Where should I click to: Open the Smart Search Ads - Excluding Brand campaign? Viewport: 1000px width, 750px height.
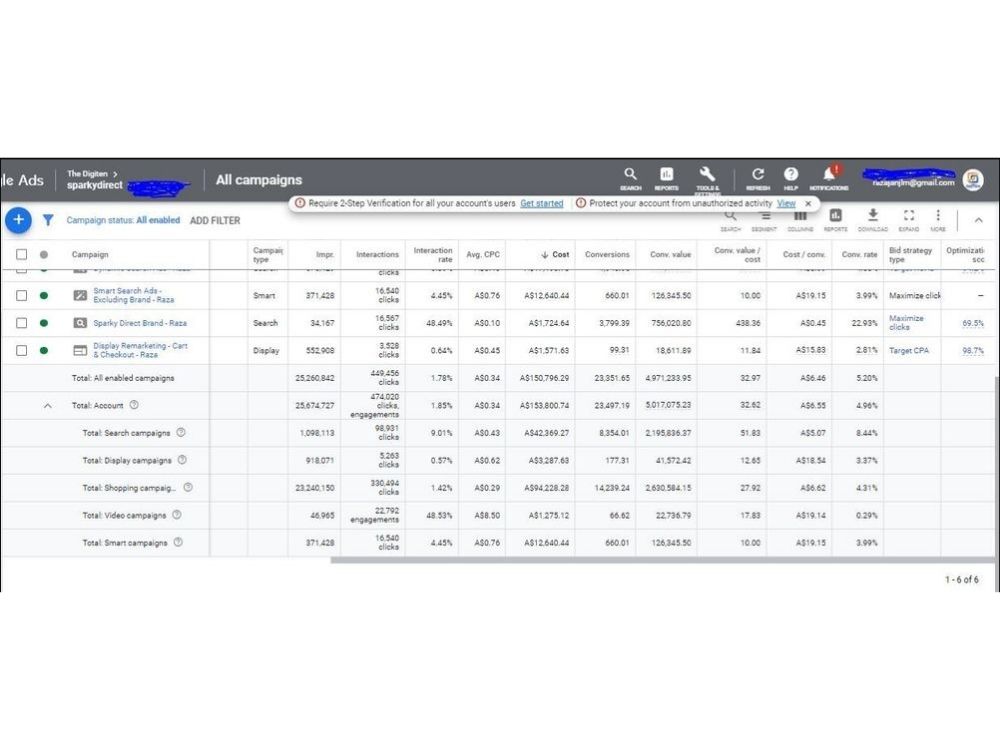[x=133, y=295]
